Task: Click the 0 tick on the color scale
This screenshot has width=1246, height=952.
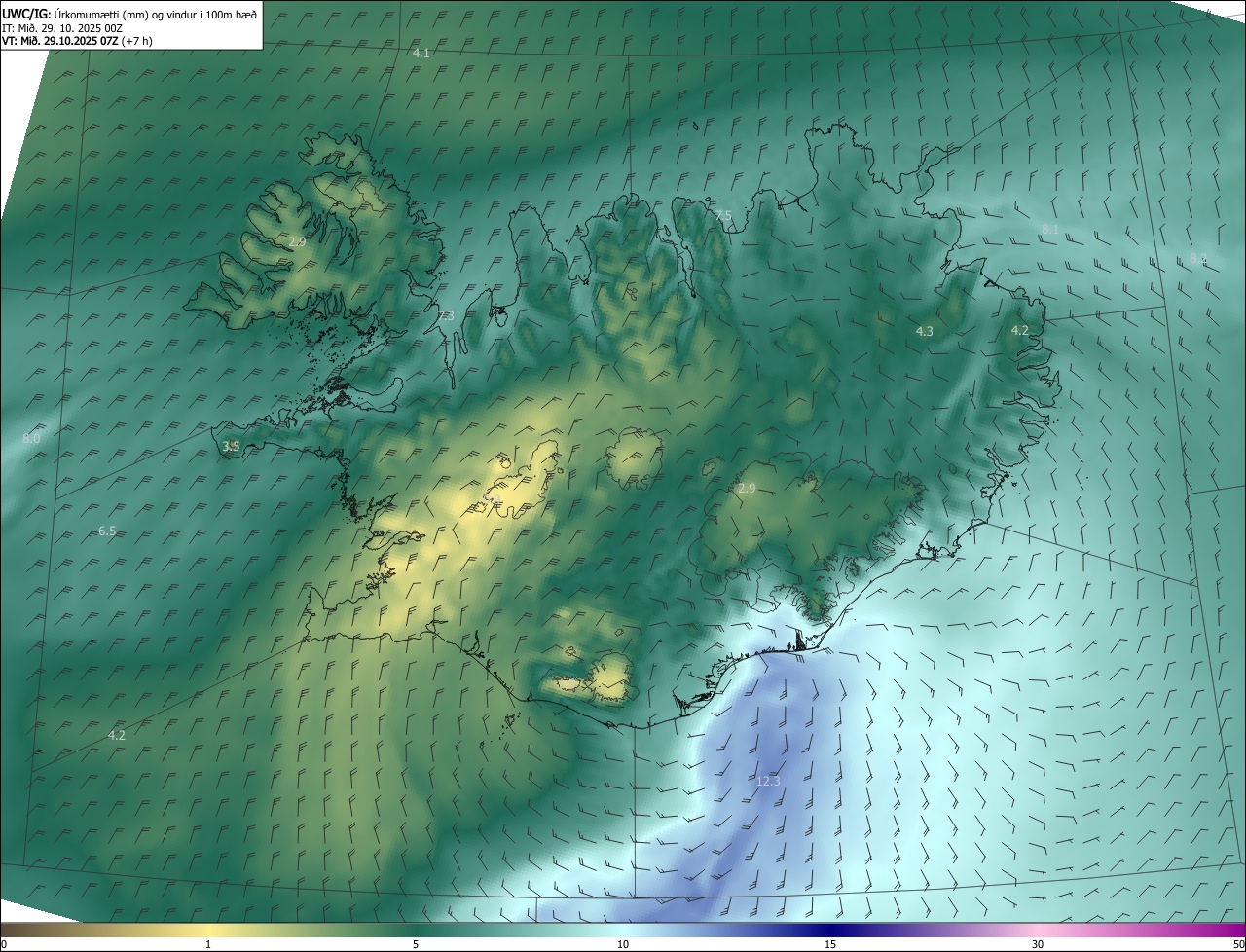Action: pos(4,944)
